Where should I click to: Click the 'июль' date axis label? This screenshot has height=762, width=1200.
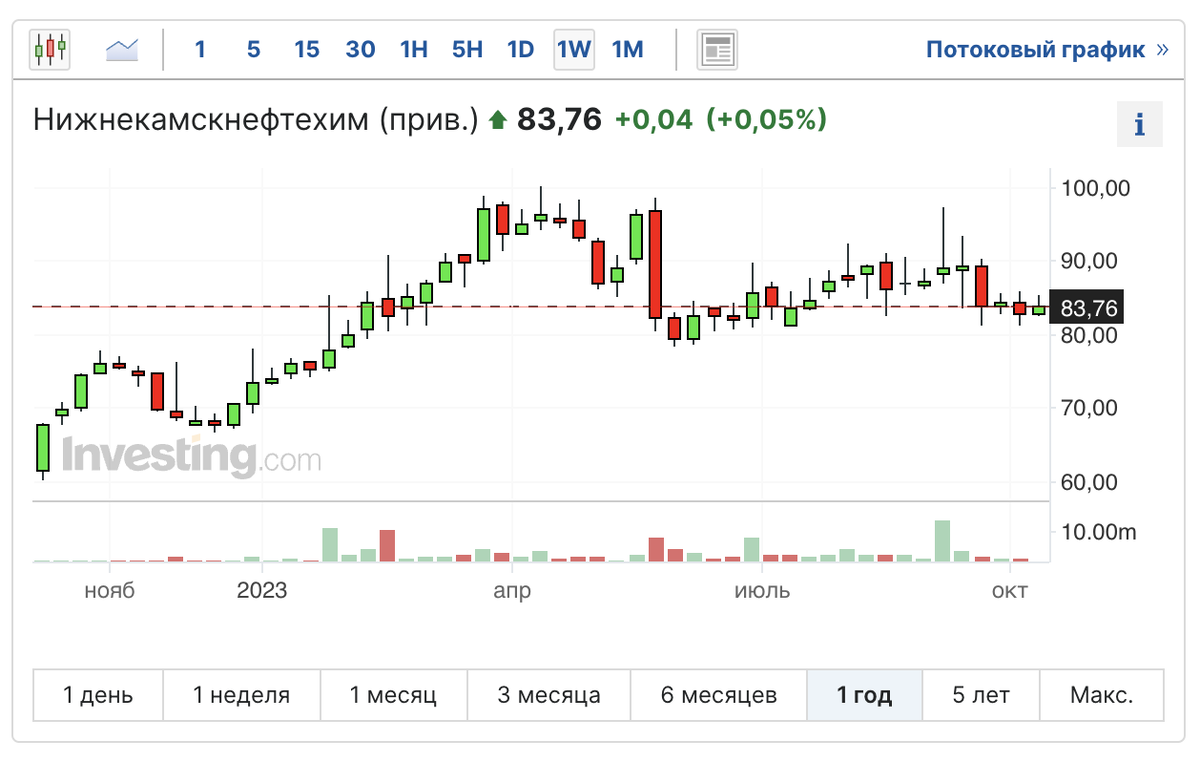pyautogui.click(x=762, y=590)
